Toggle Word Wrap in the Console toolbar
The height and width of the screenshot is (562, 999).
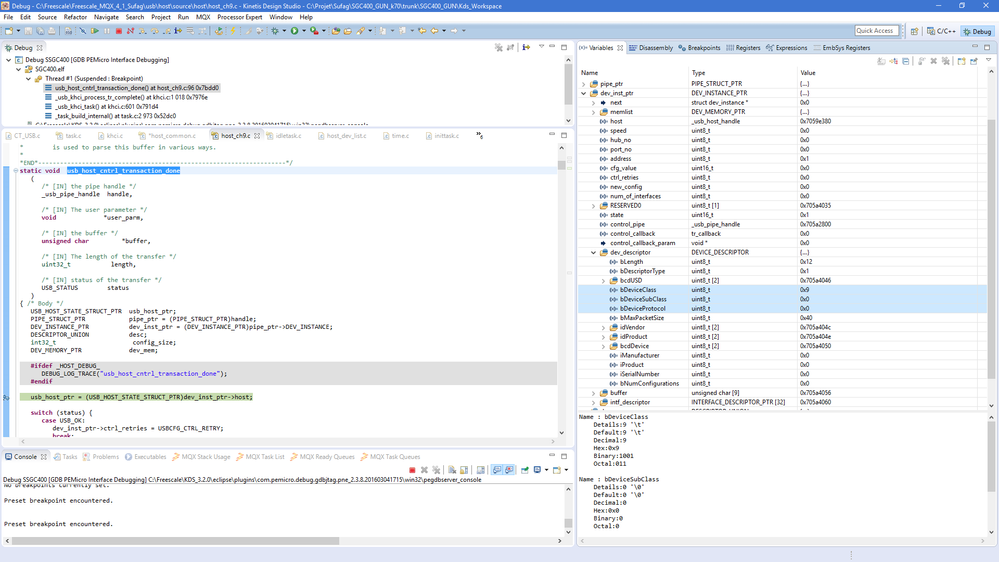coord(480,470)
